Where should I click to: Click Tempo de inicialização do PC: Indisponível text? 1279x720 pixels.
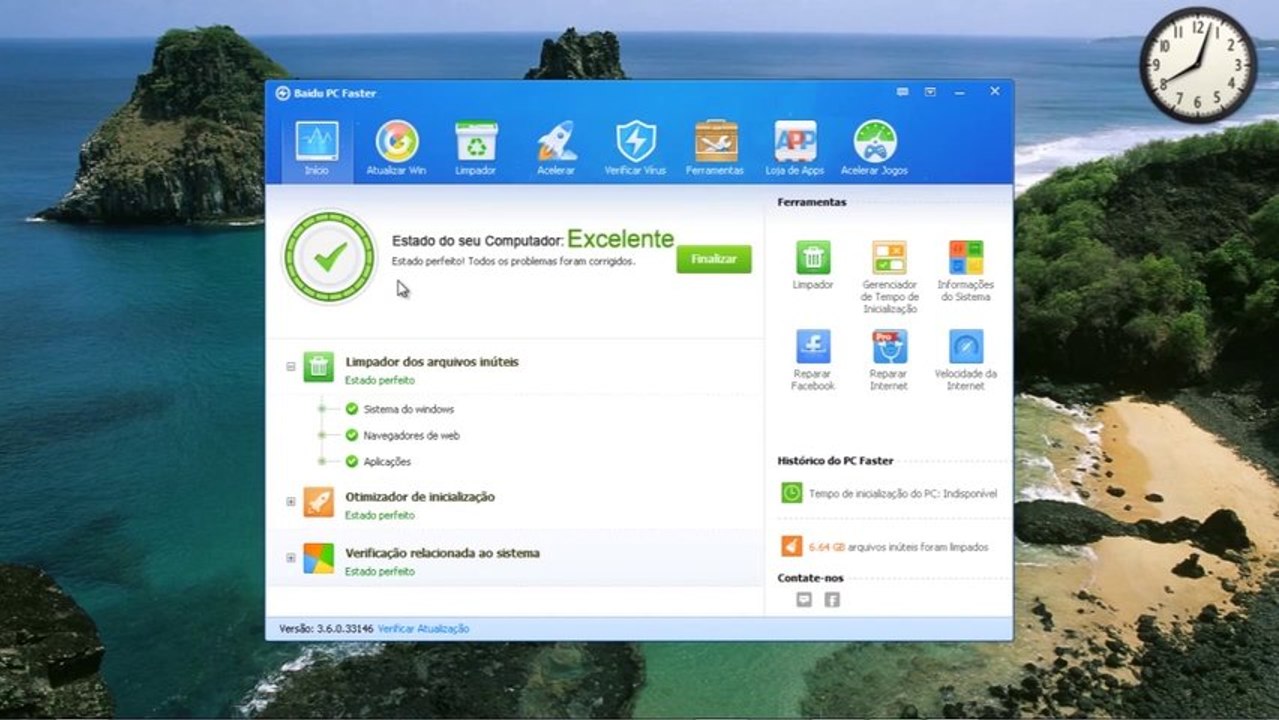pyautogui.click(x=902, y=494)
